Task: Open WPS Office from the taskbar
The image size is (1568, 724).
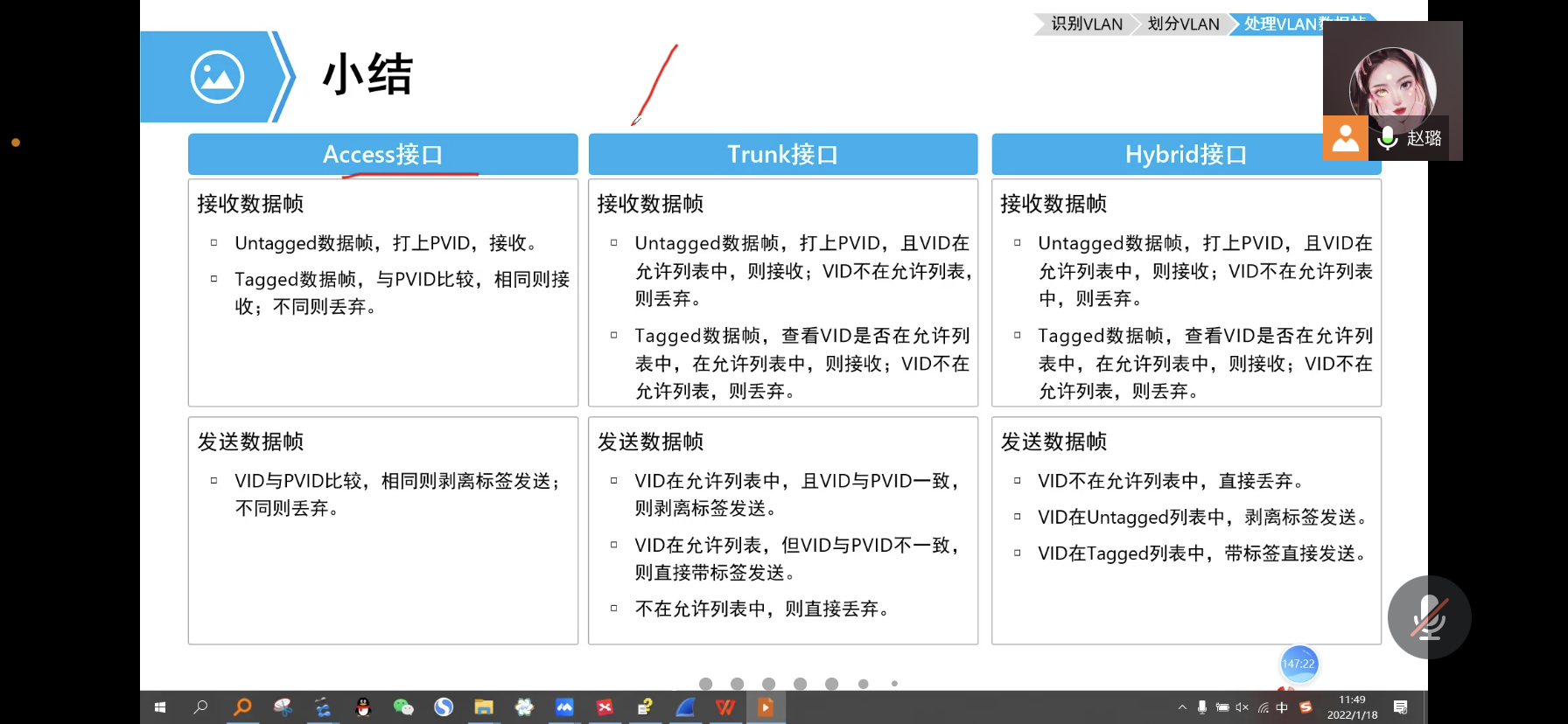Action: click(x=725, y=707)
